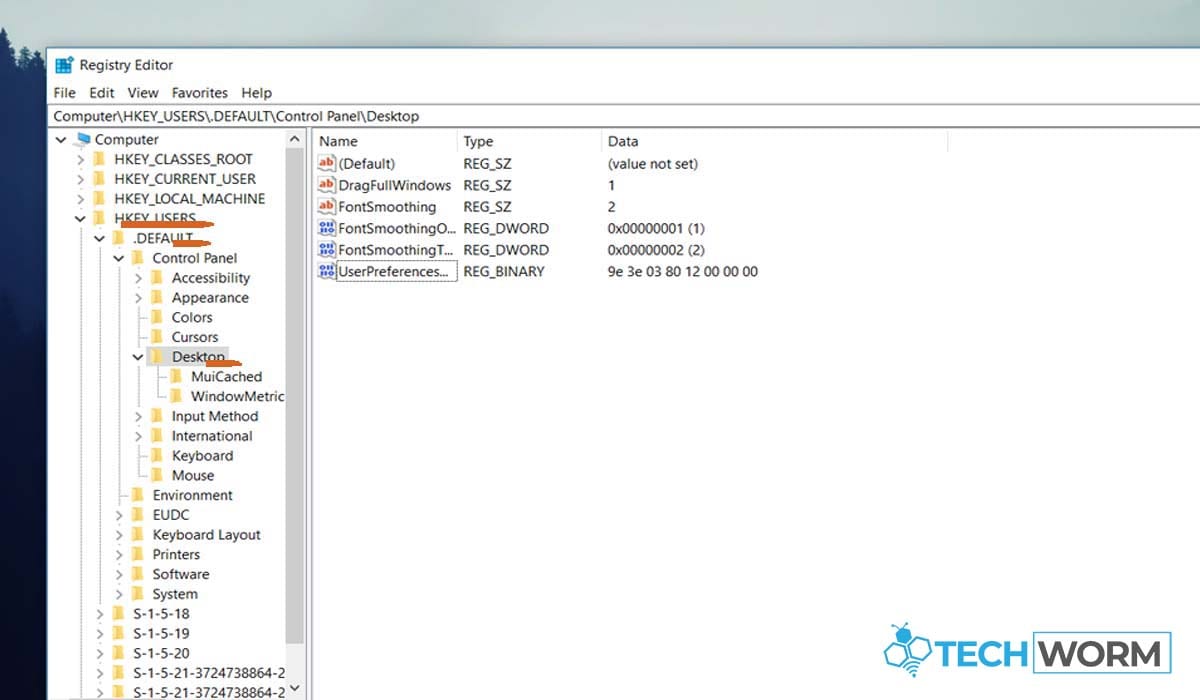Collapse the Computer root node
Image resolution: width=1200 pixels, height=700 pixels.
pyautogui.click(x=62, y=140)
